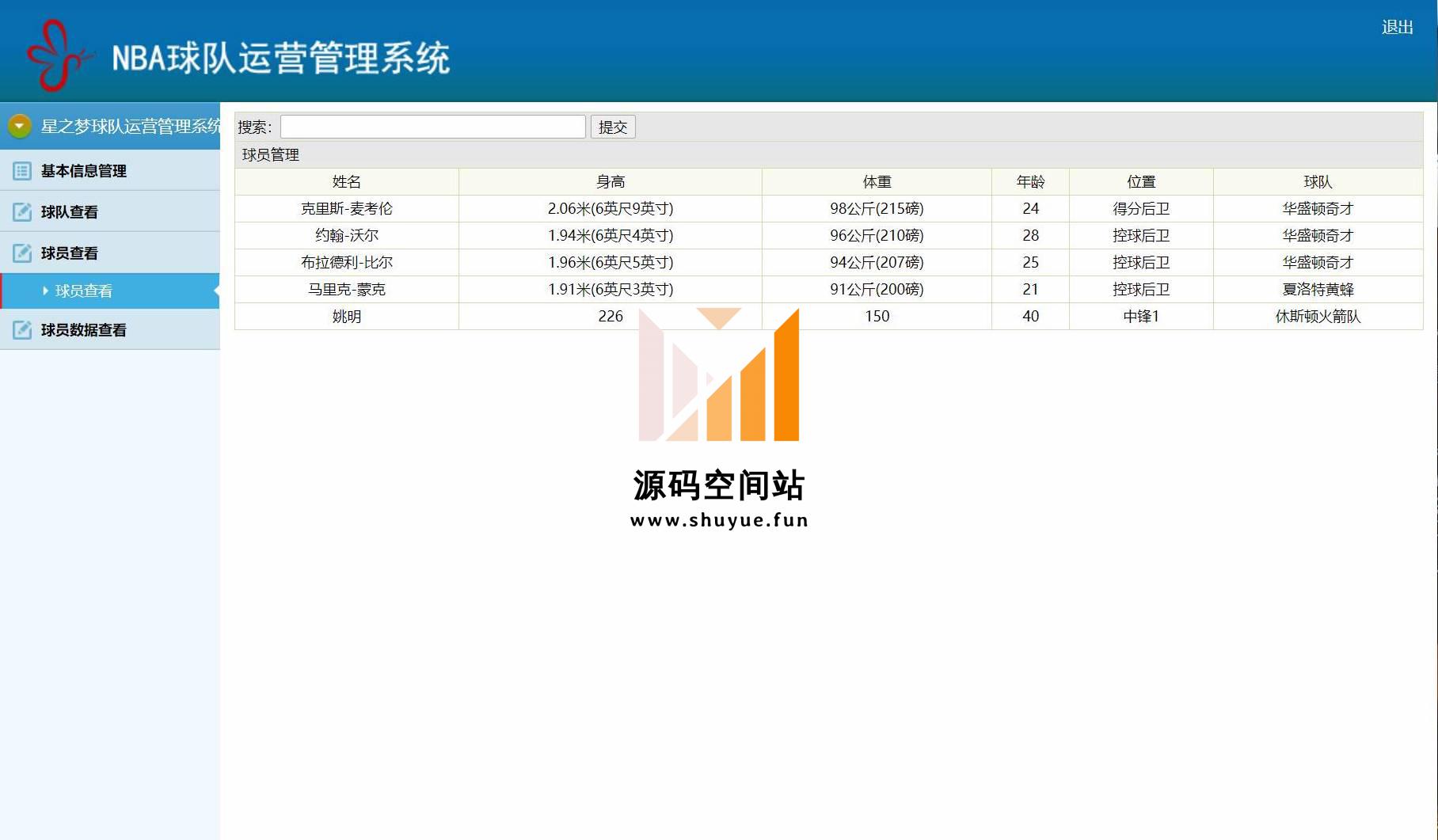
Task: Click the 年龄 column header
Action: (1030, 181)
